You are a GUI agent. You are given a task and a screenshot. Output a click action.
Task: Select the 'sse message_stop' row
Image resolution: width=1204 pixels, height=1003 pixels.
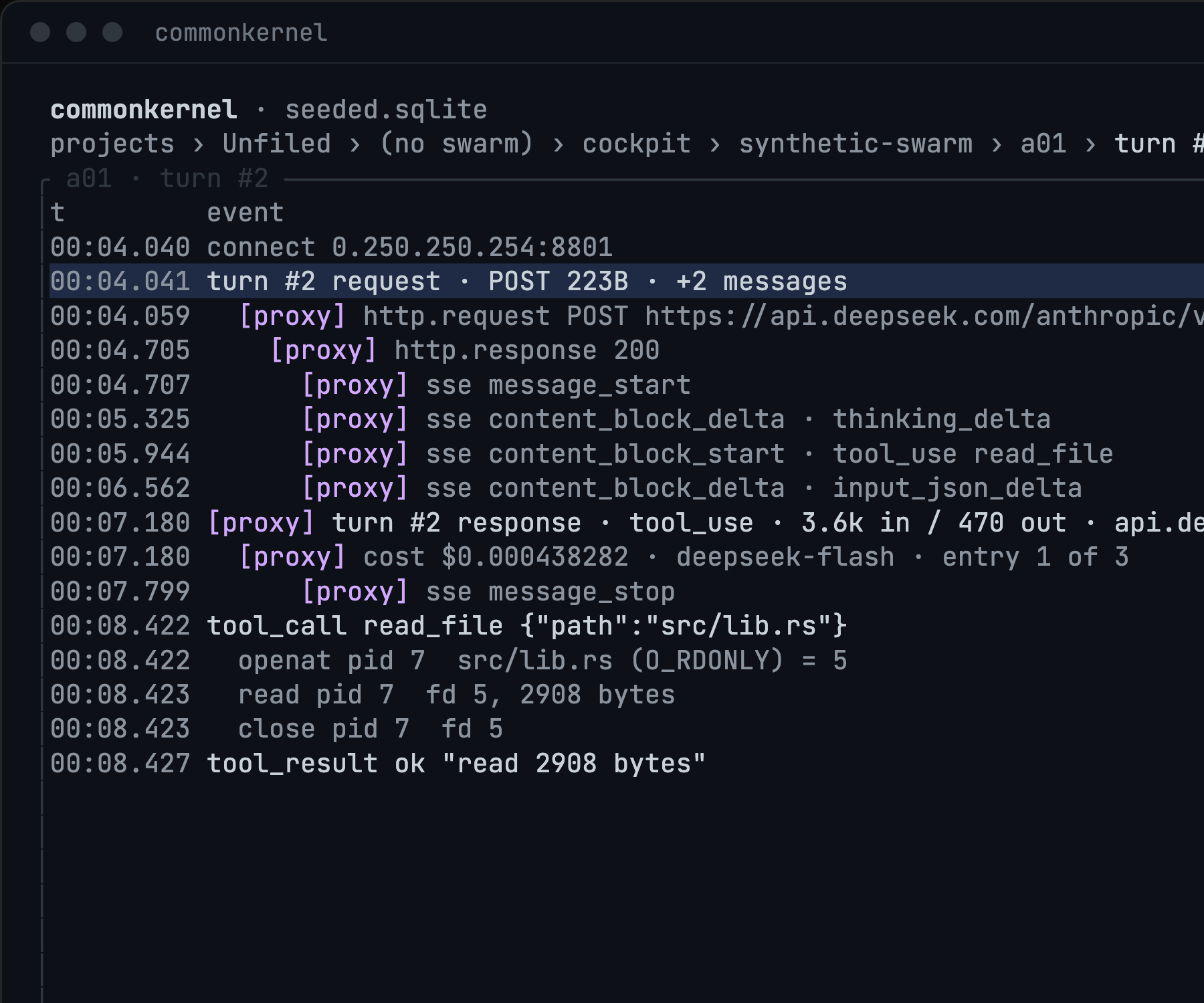tap(627, 592)
